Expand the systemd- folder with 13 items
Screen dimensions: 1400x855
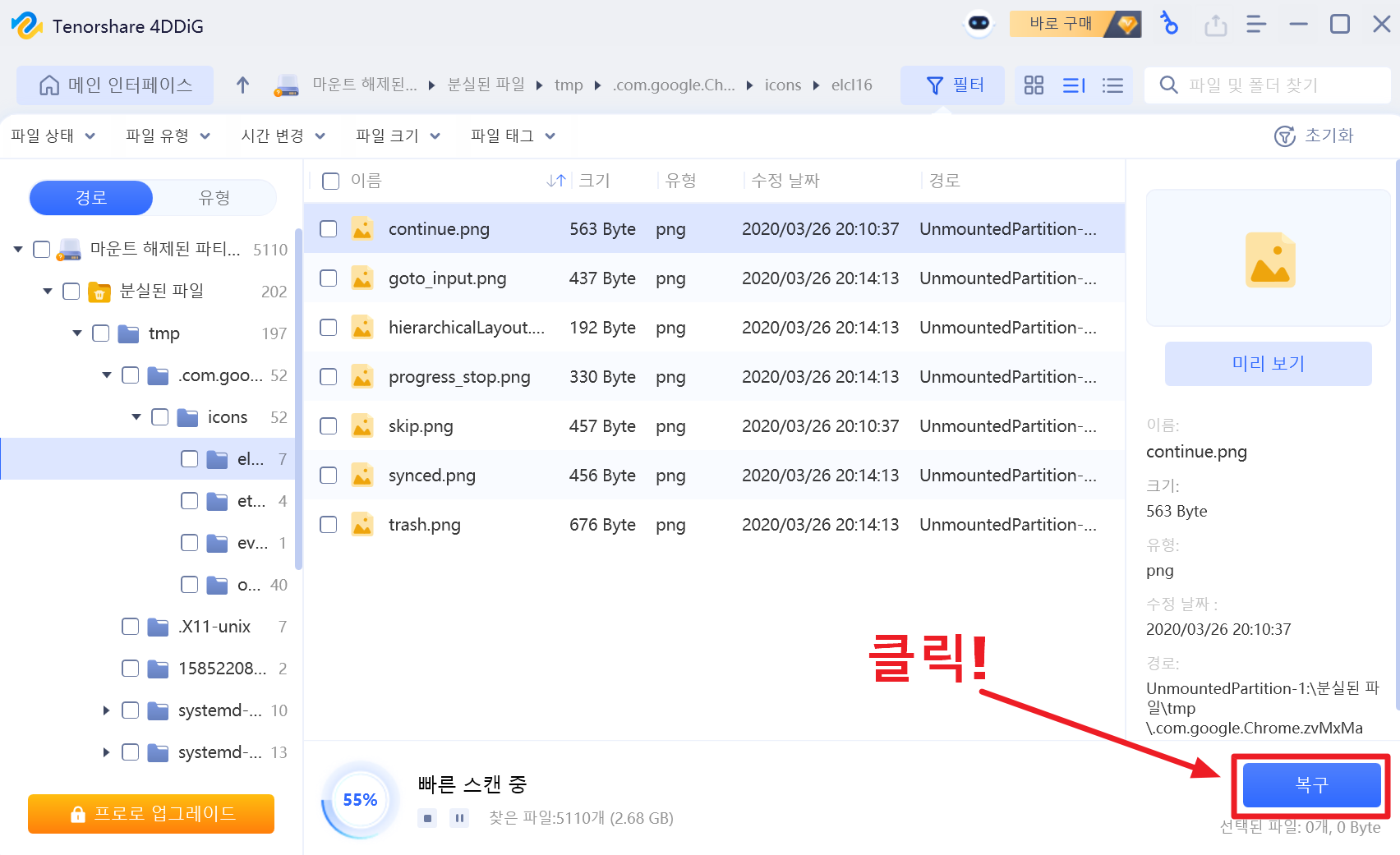click(x=106, y=752)
